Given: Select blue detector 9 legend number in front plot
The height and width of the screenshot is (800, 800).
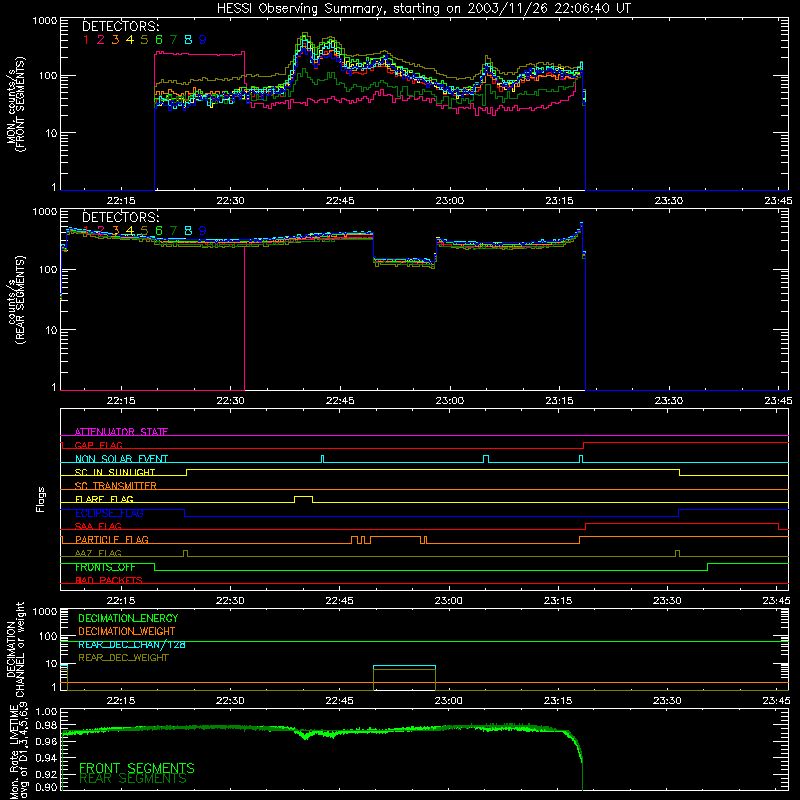Looking at the screenshot, I should (x=203, y=39).
